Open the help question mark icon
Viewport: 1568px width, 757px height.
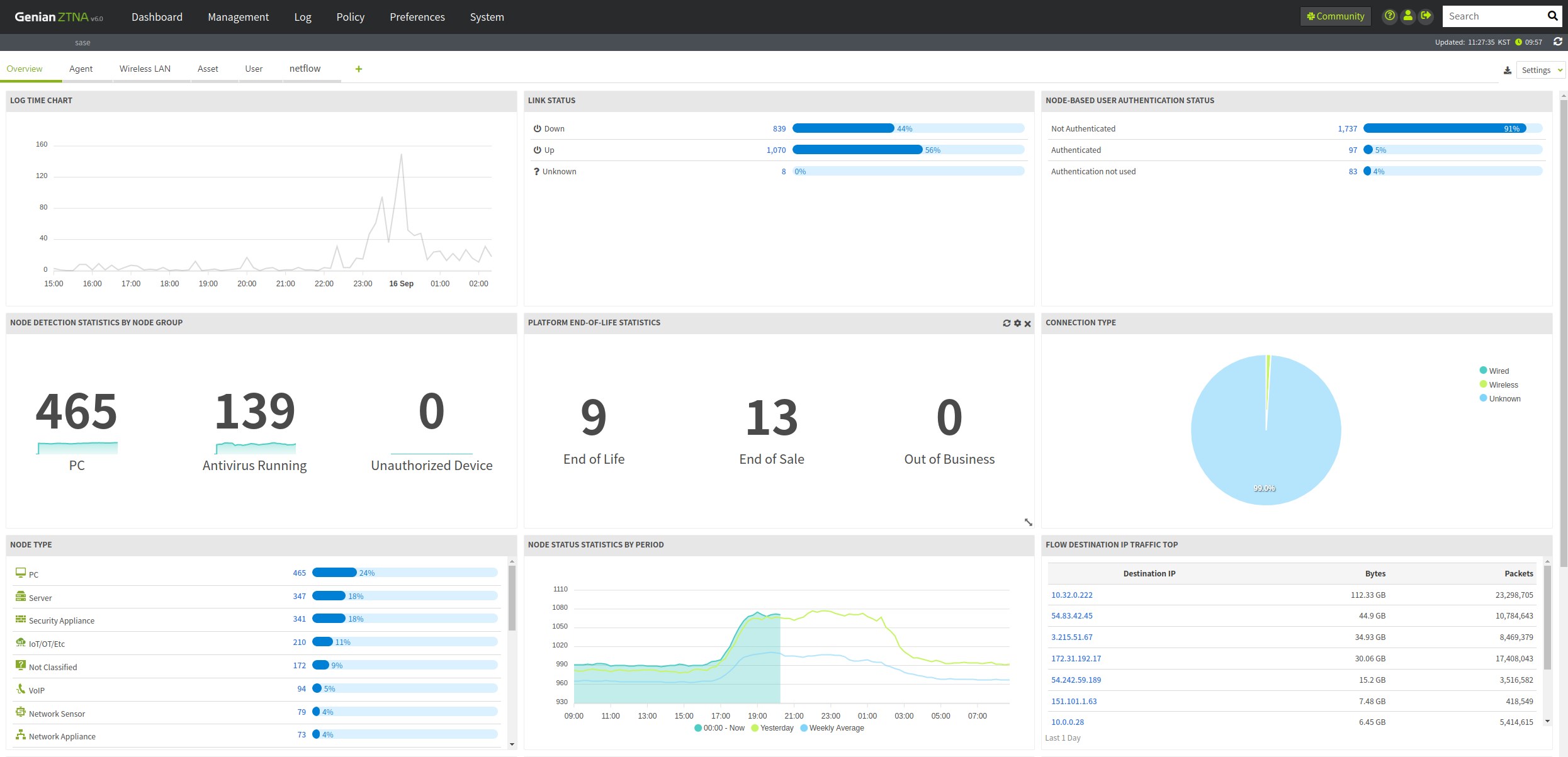(1389, 16)
